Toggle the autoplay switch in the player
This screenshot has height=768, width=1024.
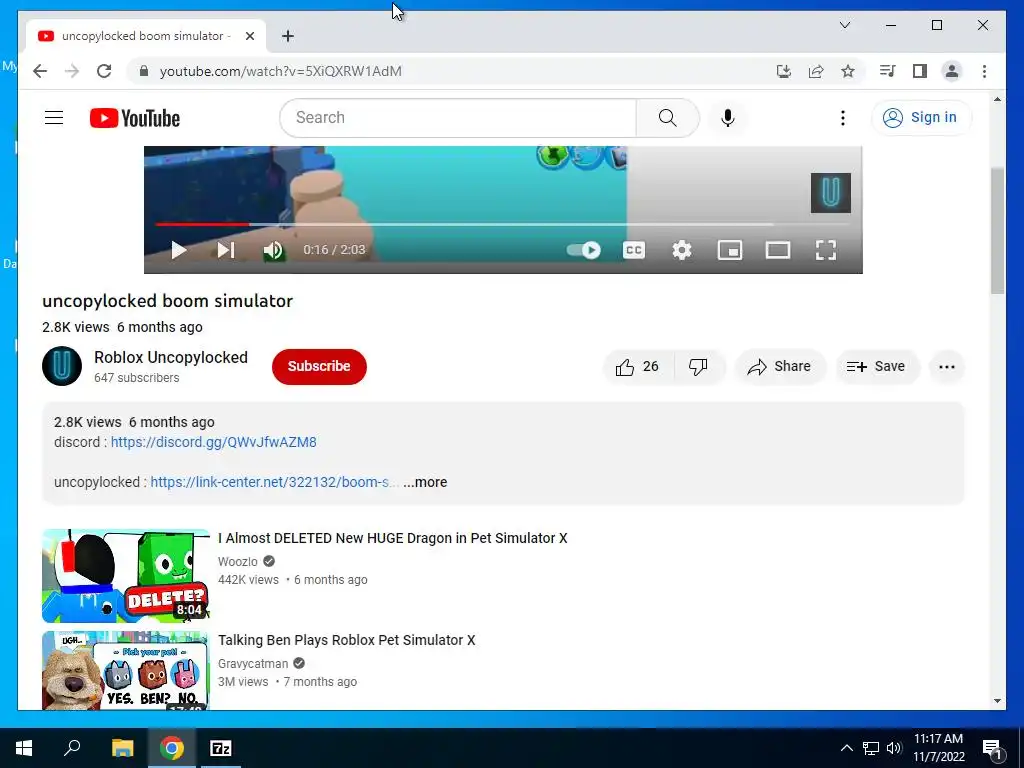584,250
